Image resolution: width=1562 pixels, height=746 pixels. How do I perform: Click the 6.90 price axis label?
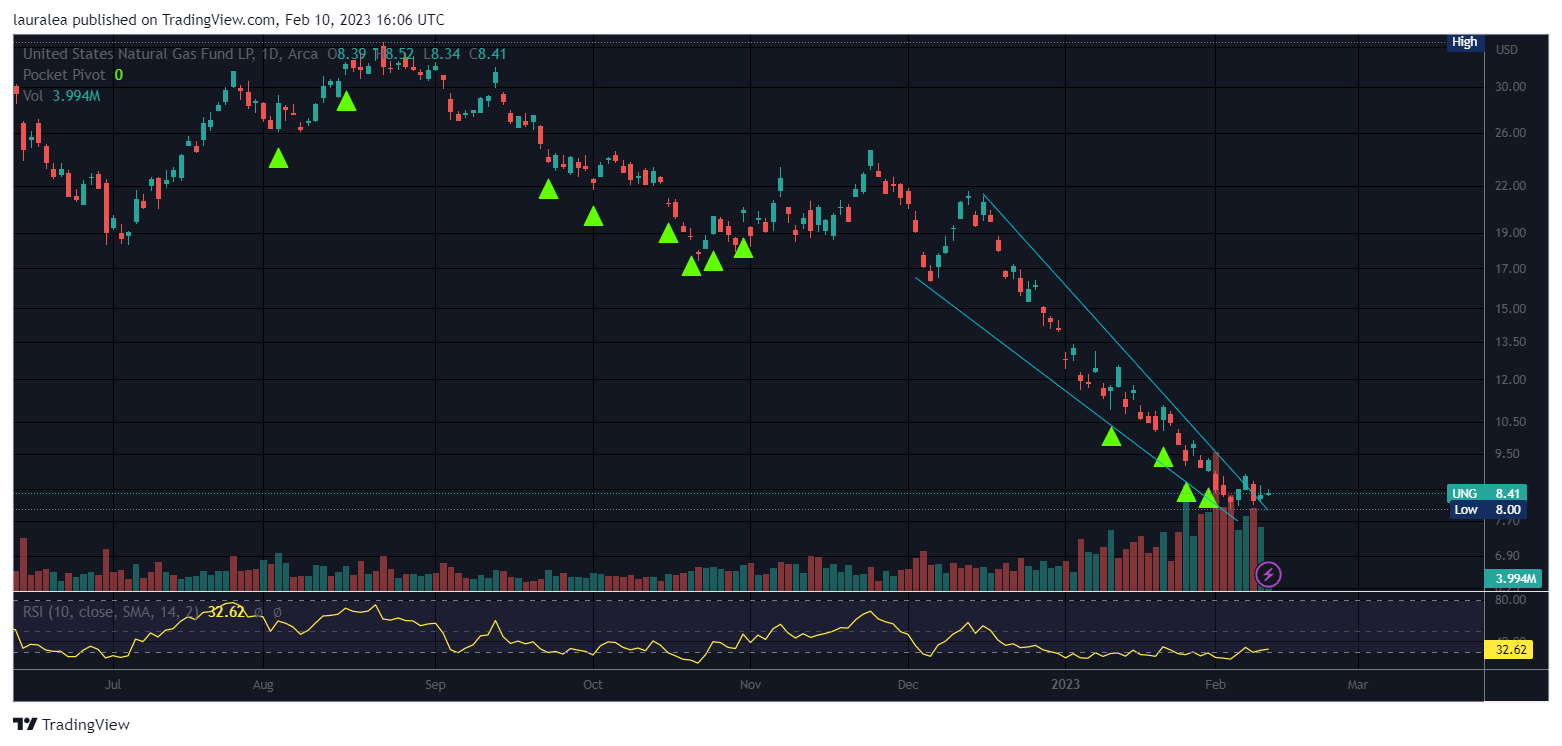(x=1507, y=556)
